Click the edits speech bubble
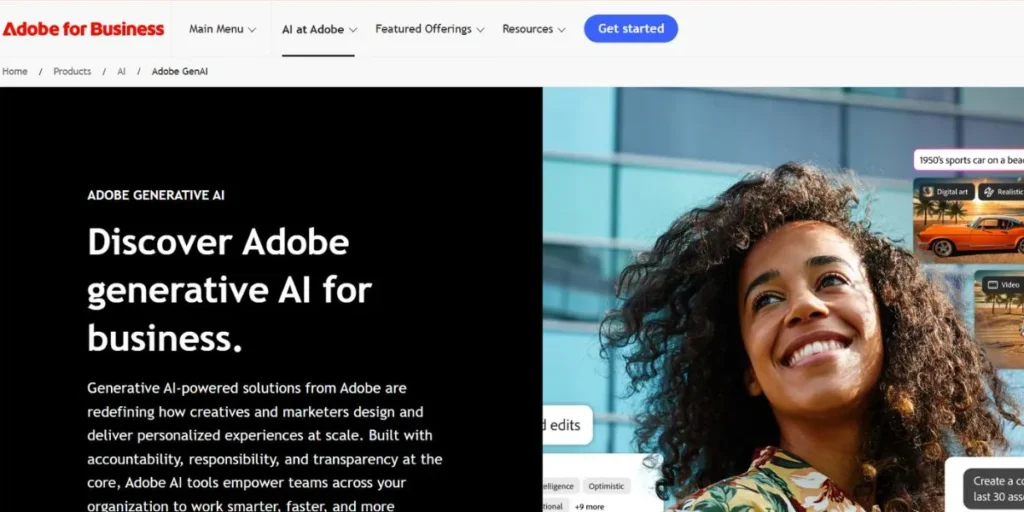The width and height of the screenshot is (1024, 512). pos(568,425)
